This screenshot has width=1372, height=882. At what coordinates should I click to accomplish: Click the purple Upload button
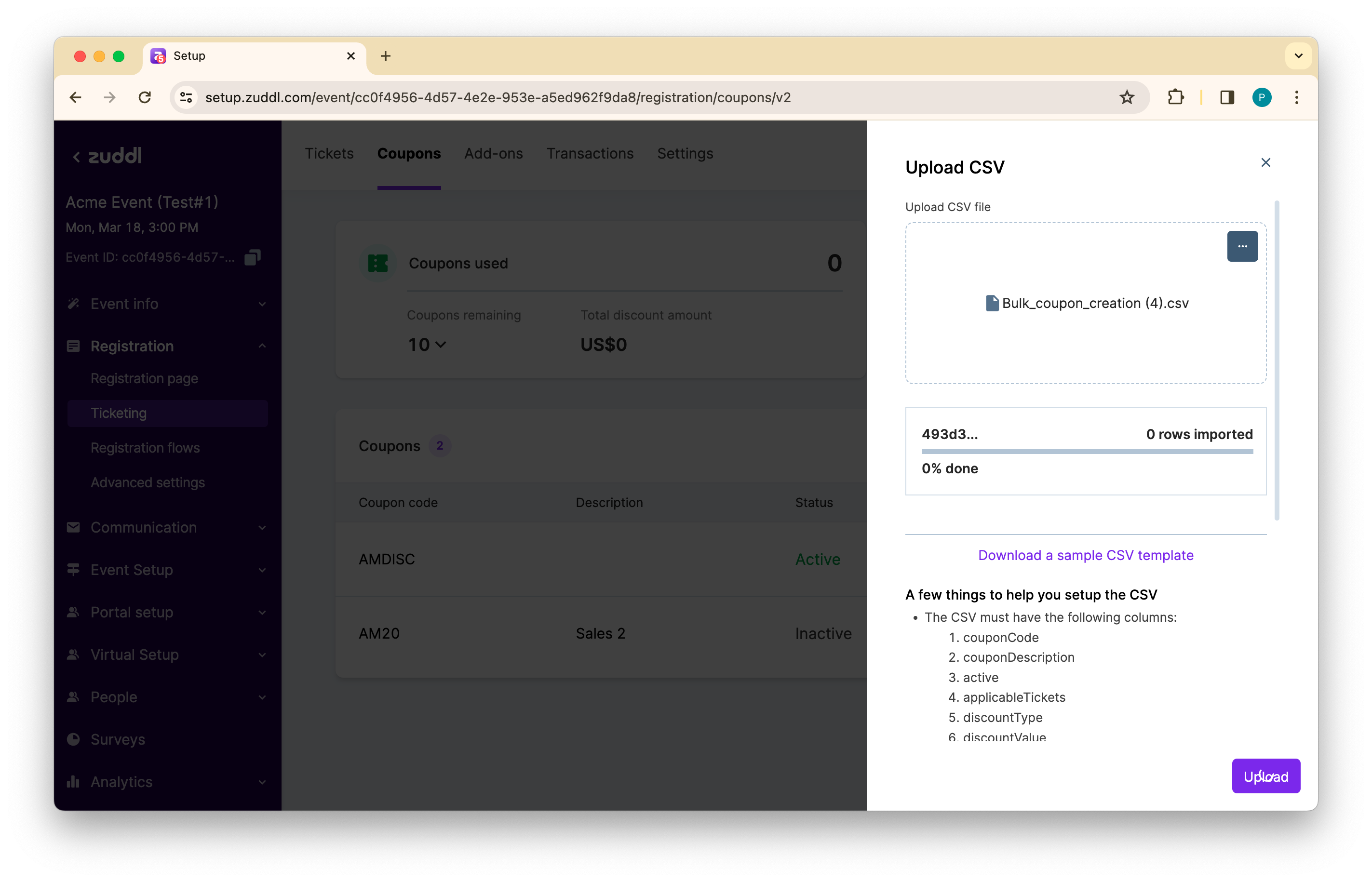1265,776
